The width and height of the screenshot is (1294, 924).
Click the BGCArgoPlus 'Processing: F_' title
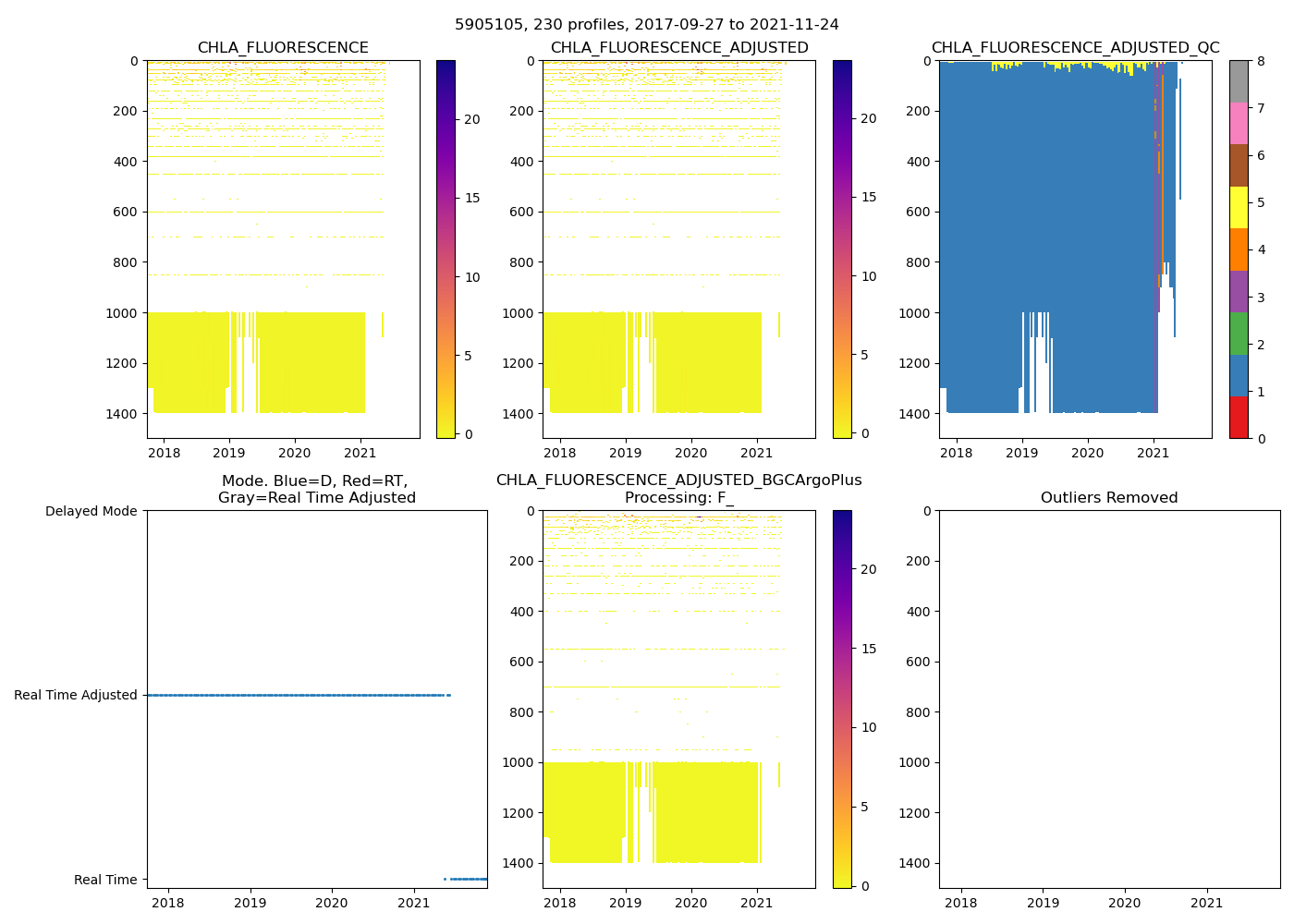point(678,498)
